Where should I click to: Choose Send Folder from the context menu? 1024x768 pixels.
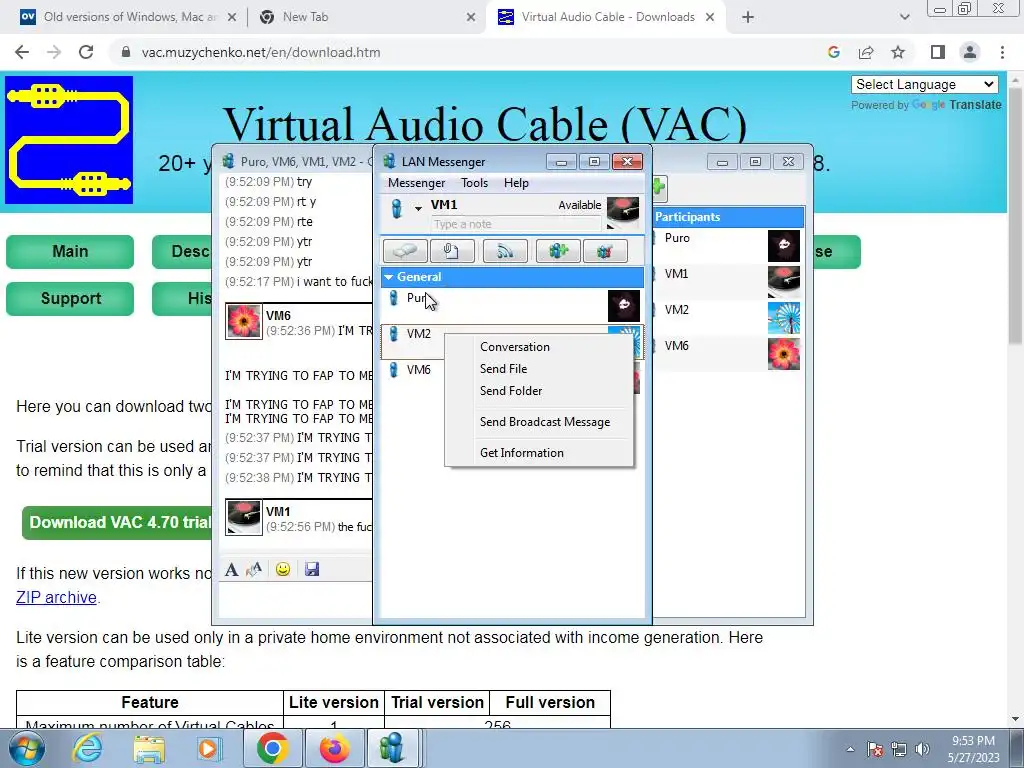click(511, 391)
